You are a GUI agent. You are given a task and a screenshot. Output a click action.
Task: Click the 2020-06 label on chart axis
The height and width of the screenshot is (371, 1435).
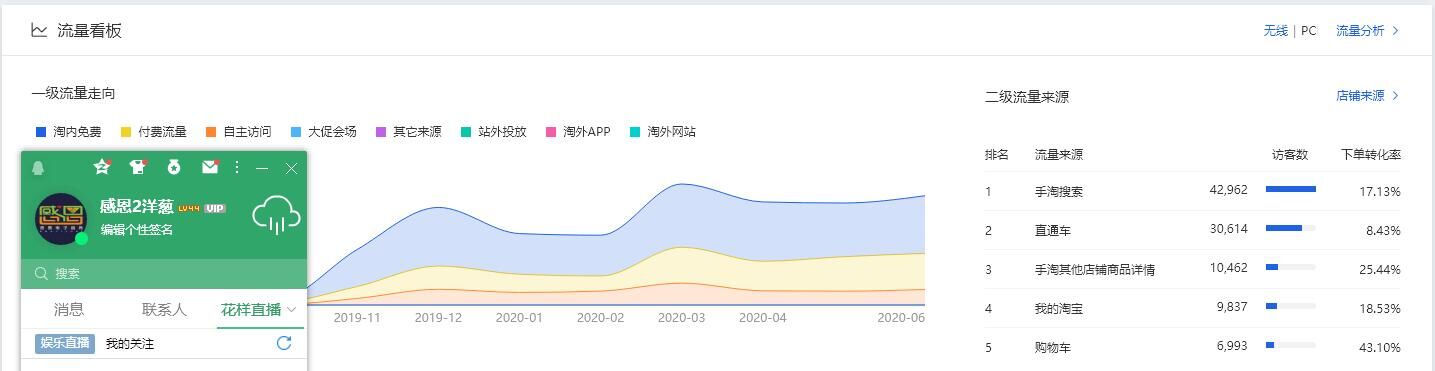[901, 318]
